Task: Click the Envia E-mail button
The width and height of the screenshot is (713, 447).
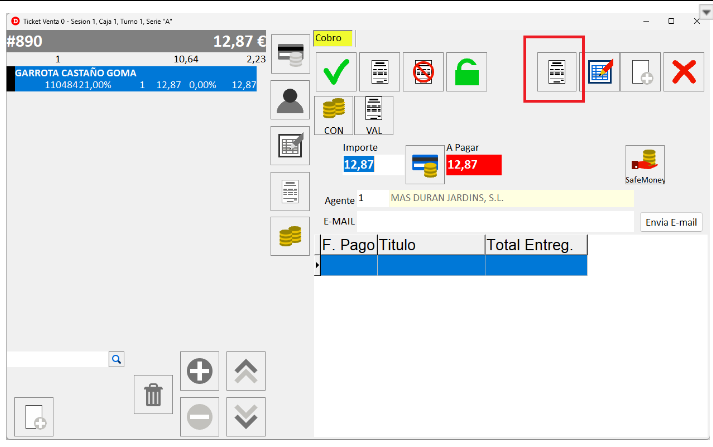Action: pyautogui.click(x=671, y=222)
